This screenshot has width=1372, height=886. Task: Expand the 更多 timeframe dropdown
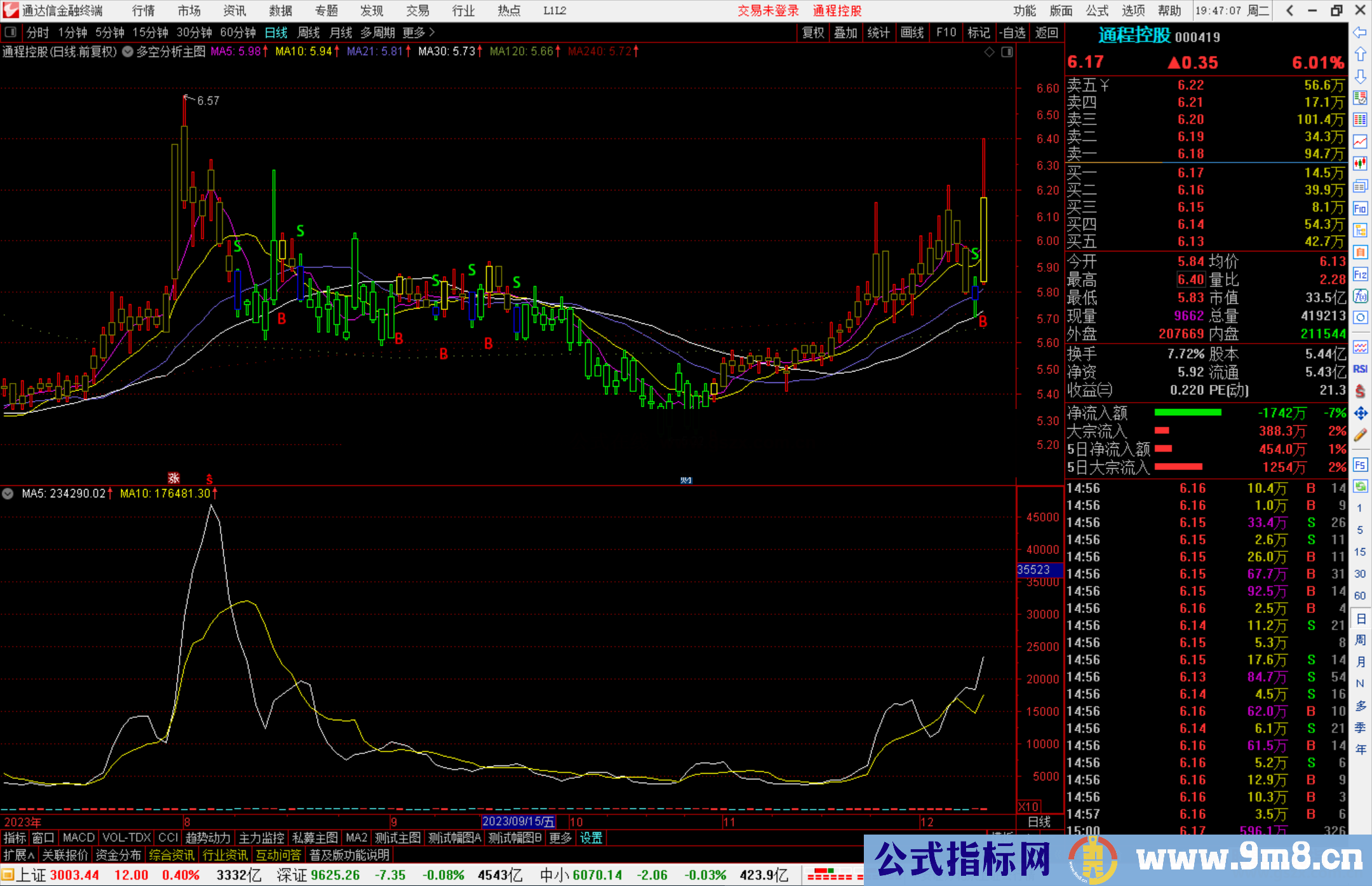pyautogui.click(x=419, y=32)
